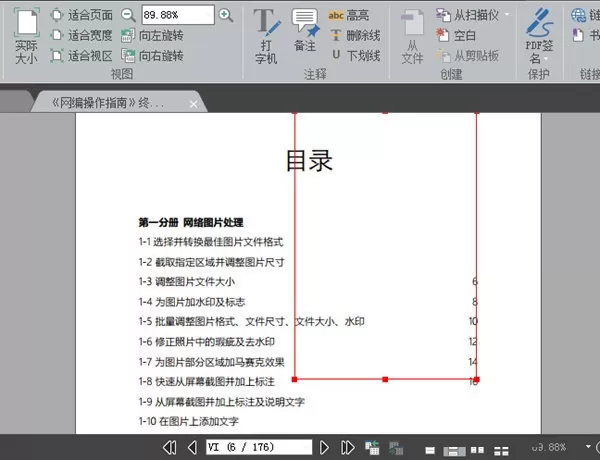Click entry 1-1 选择并转换最佳图片文件格式
Image resolution: width=600 pixels, height=460 pixels.
tap(211, 242)
